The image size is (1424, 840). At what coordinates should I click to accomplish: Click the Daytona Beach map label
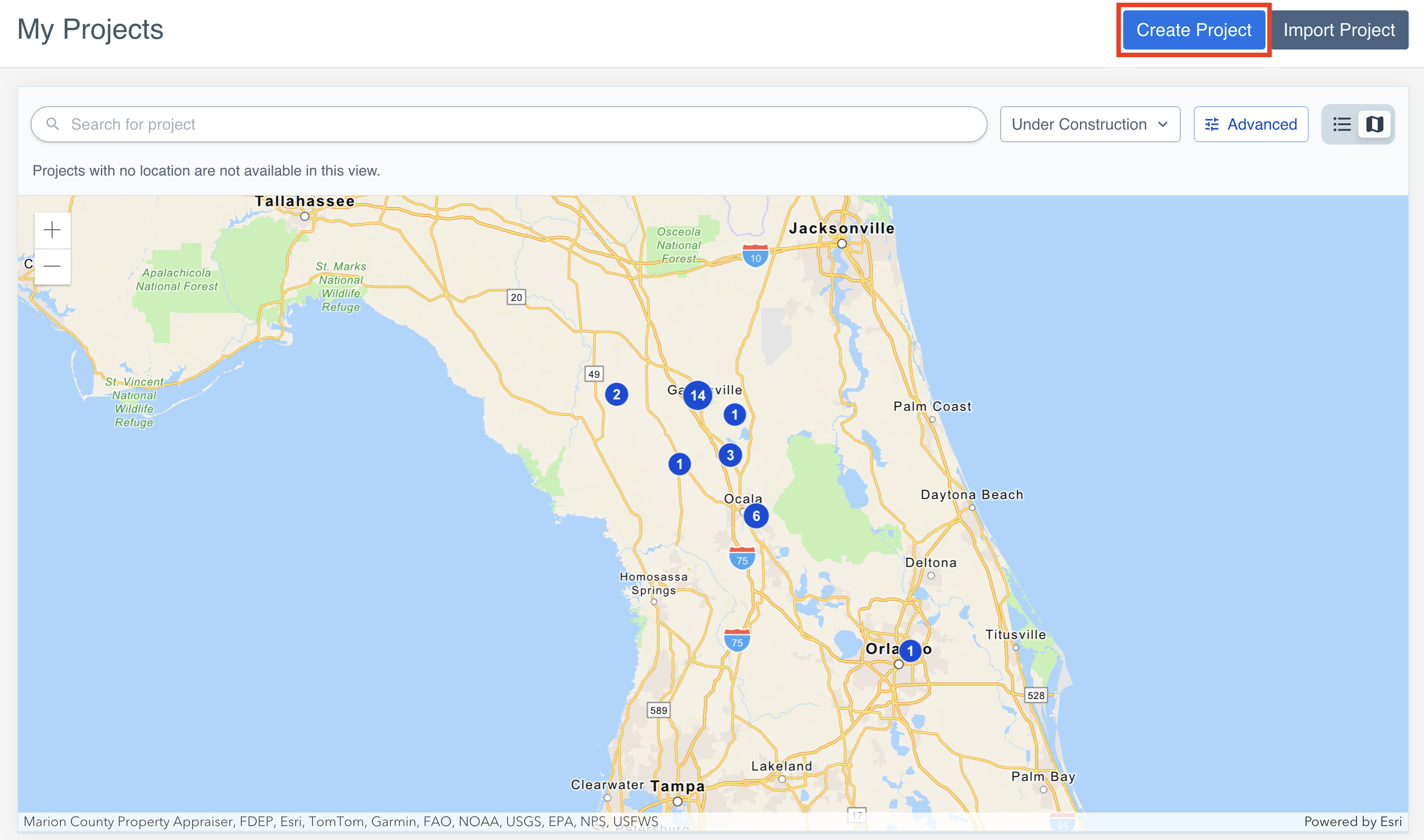(x=971, y=494)
